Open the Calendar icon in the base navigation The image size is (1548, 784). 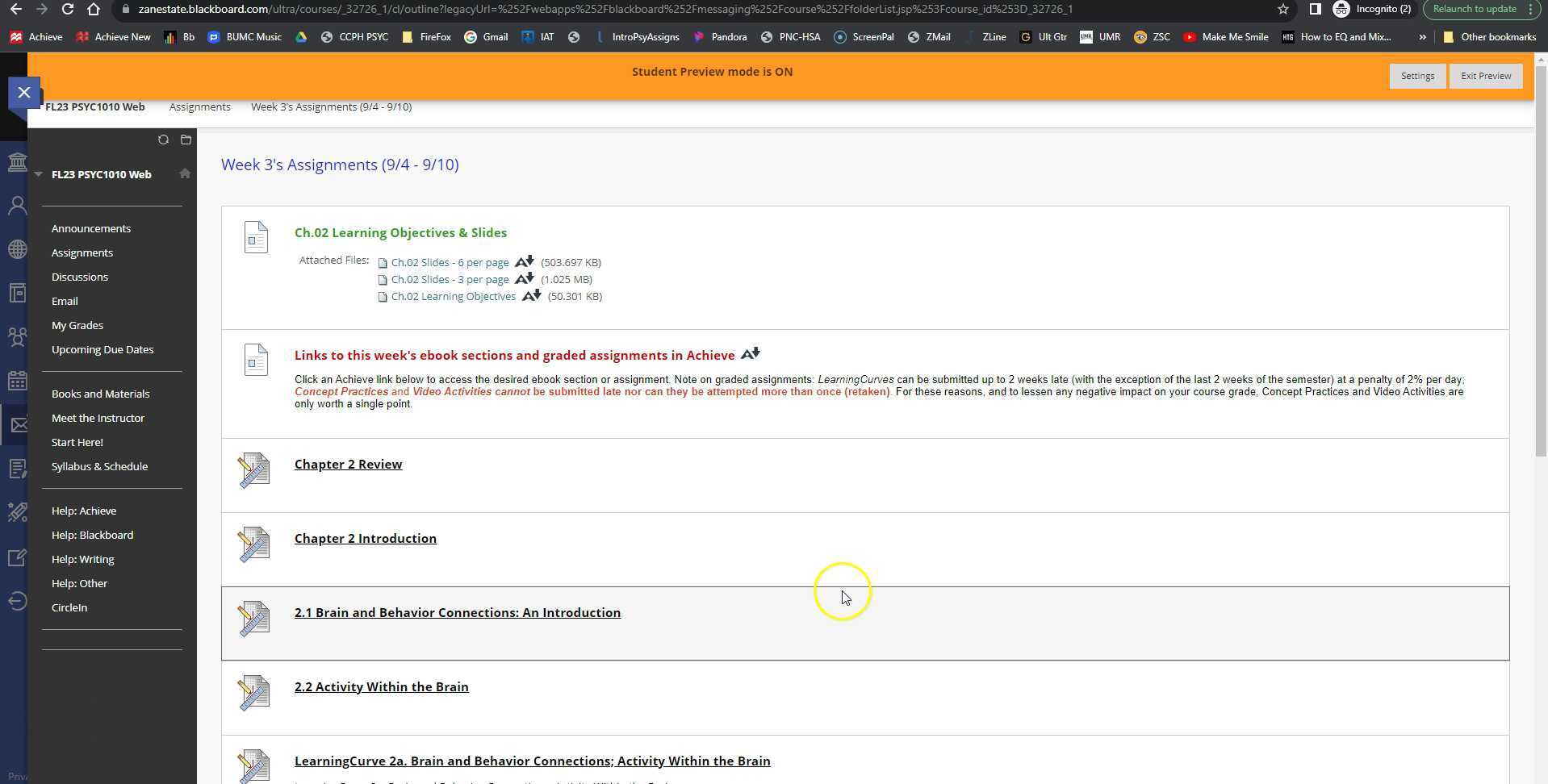[17, 381]
